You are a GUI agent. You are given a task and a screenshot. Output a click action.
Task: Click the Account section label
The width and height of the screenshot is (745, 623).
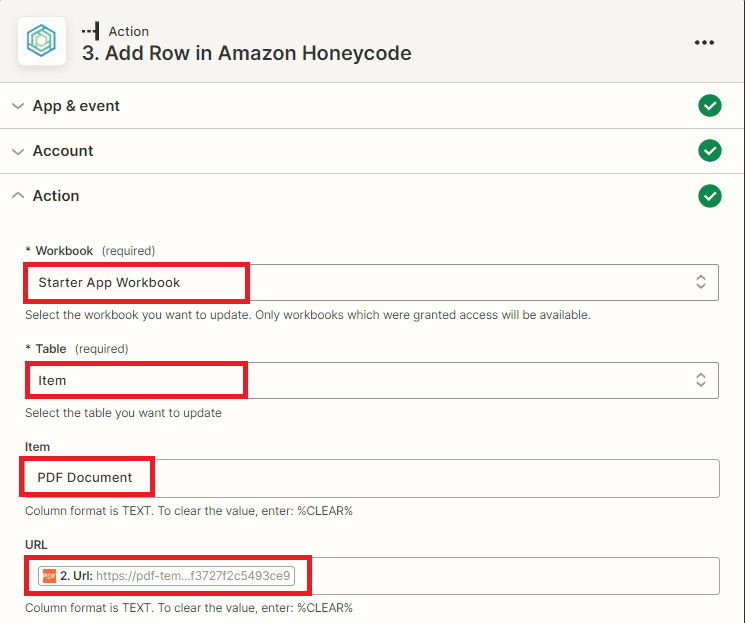coord(63,151)
